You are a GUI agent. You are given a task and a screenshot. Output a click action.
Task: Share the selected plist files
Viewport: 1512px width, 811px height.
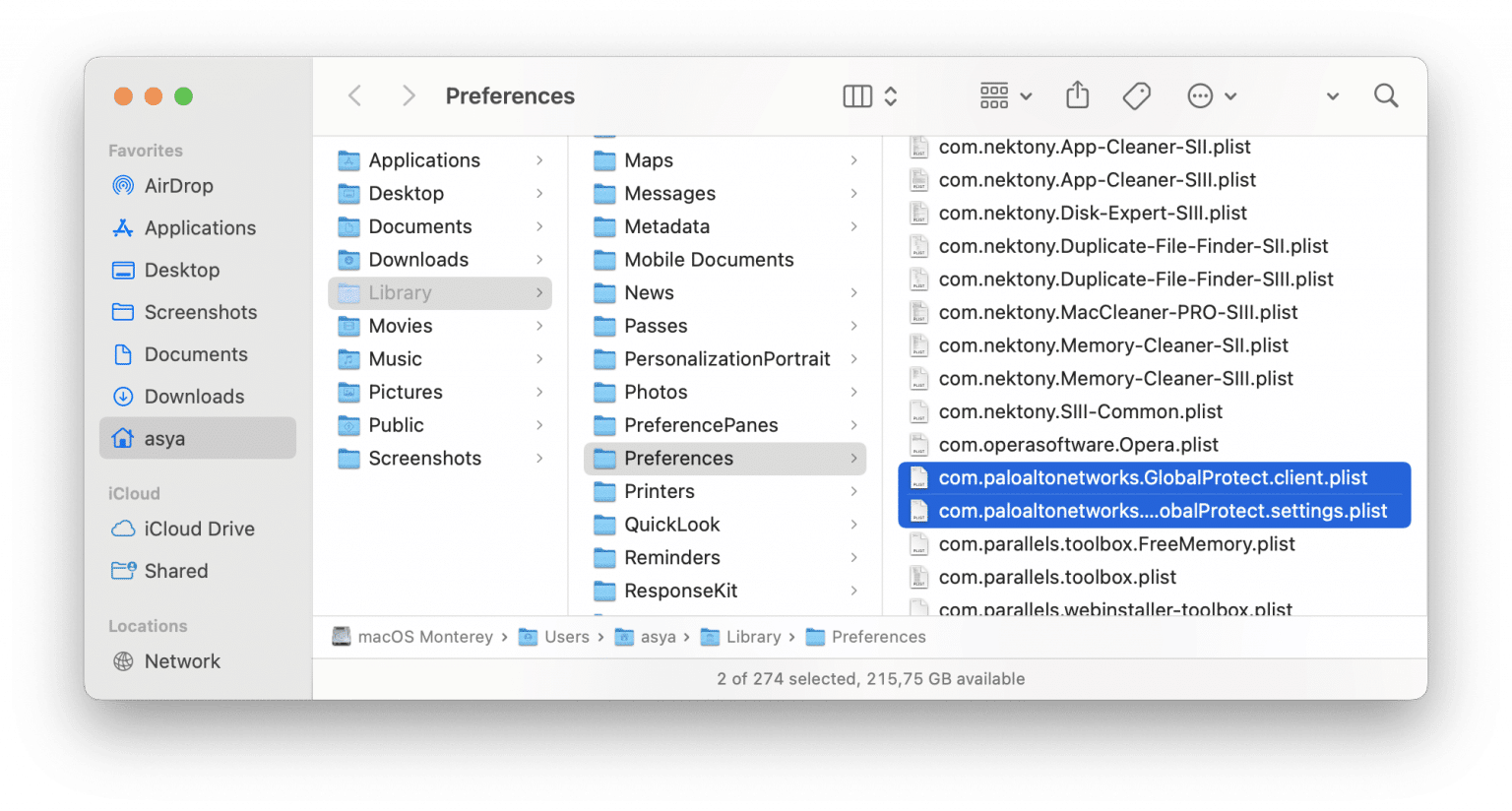pyautogui.click(x=1077, y=95)
